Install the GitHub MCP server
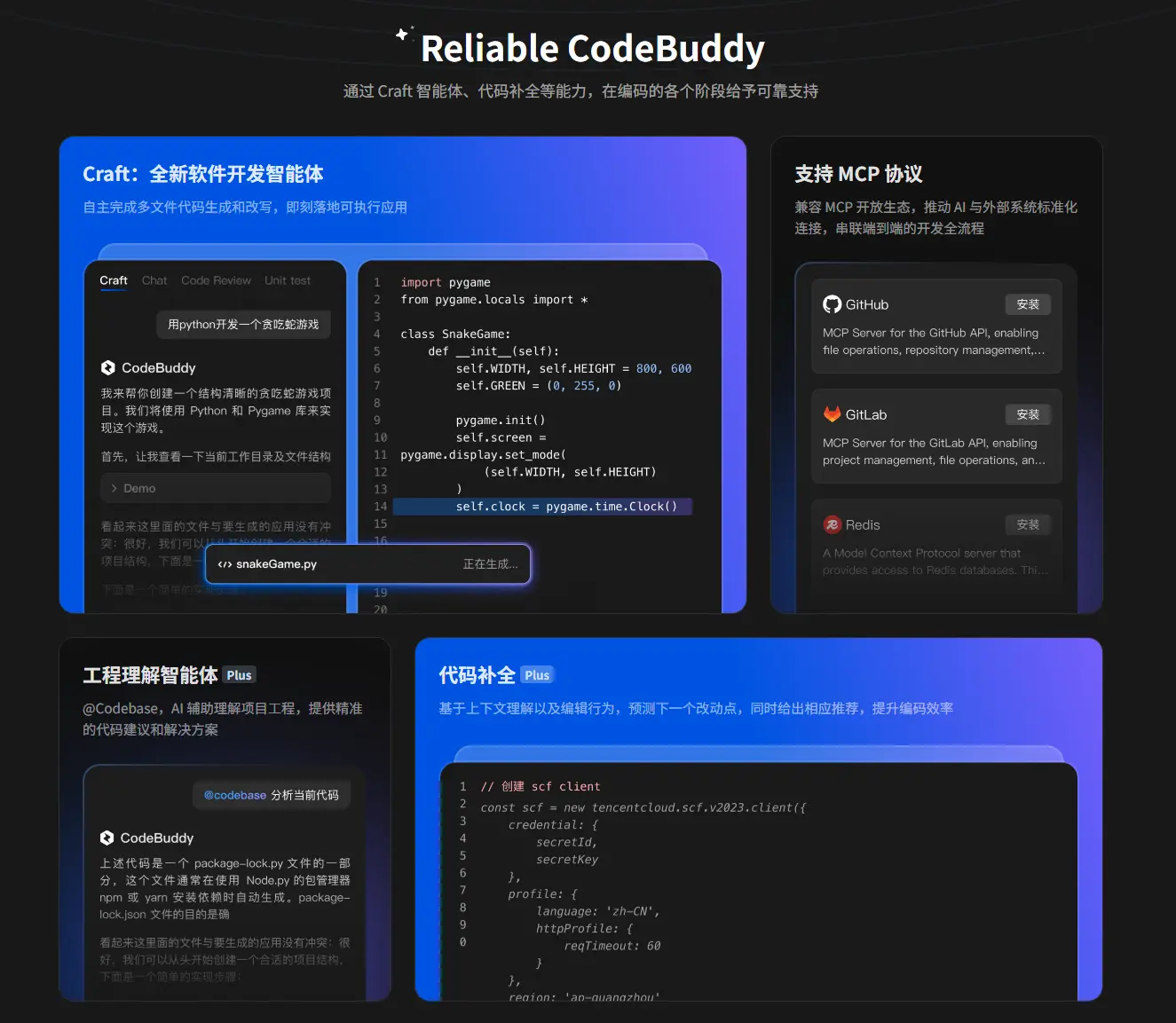1176x1023 pixels. [x=1028, y=304]
